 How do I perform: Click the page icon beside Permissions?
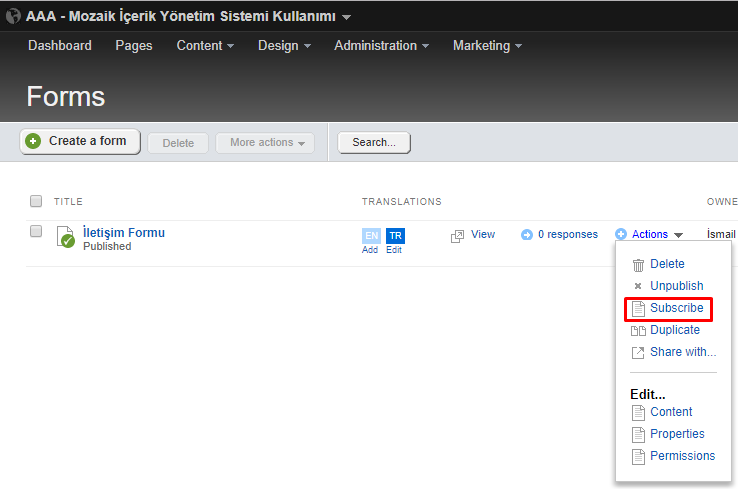638,457
